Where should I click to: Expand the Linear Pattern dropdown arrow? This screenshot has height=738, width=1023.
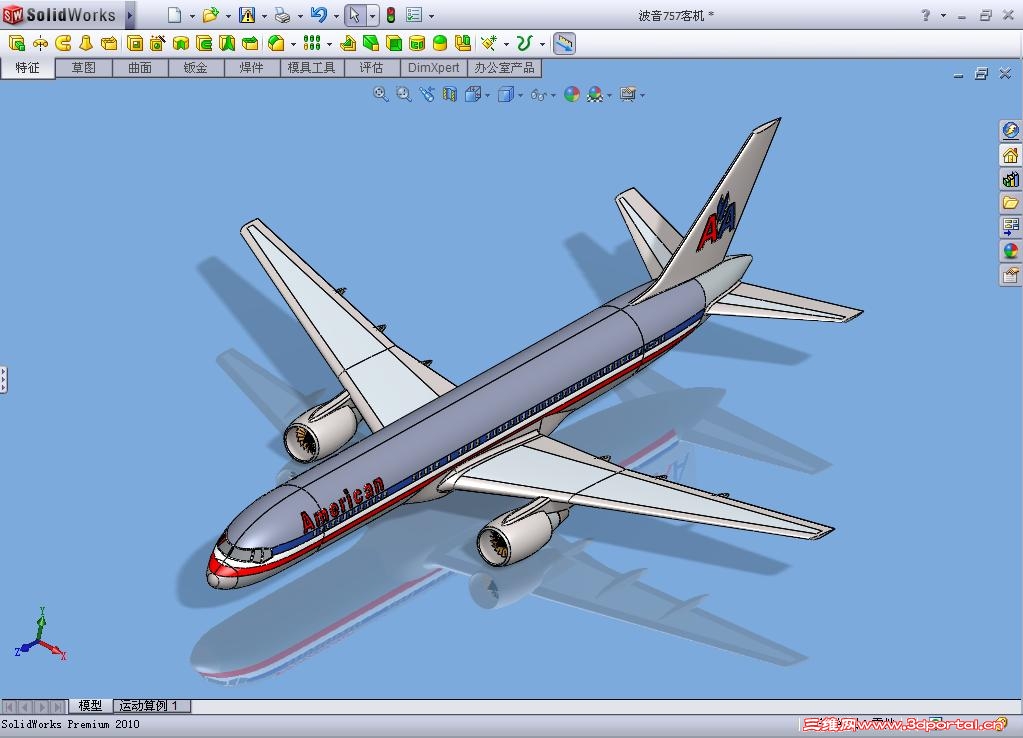329,44
